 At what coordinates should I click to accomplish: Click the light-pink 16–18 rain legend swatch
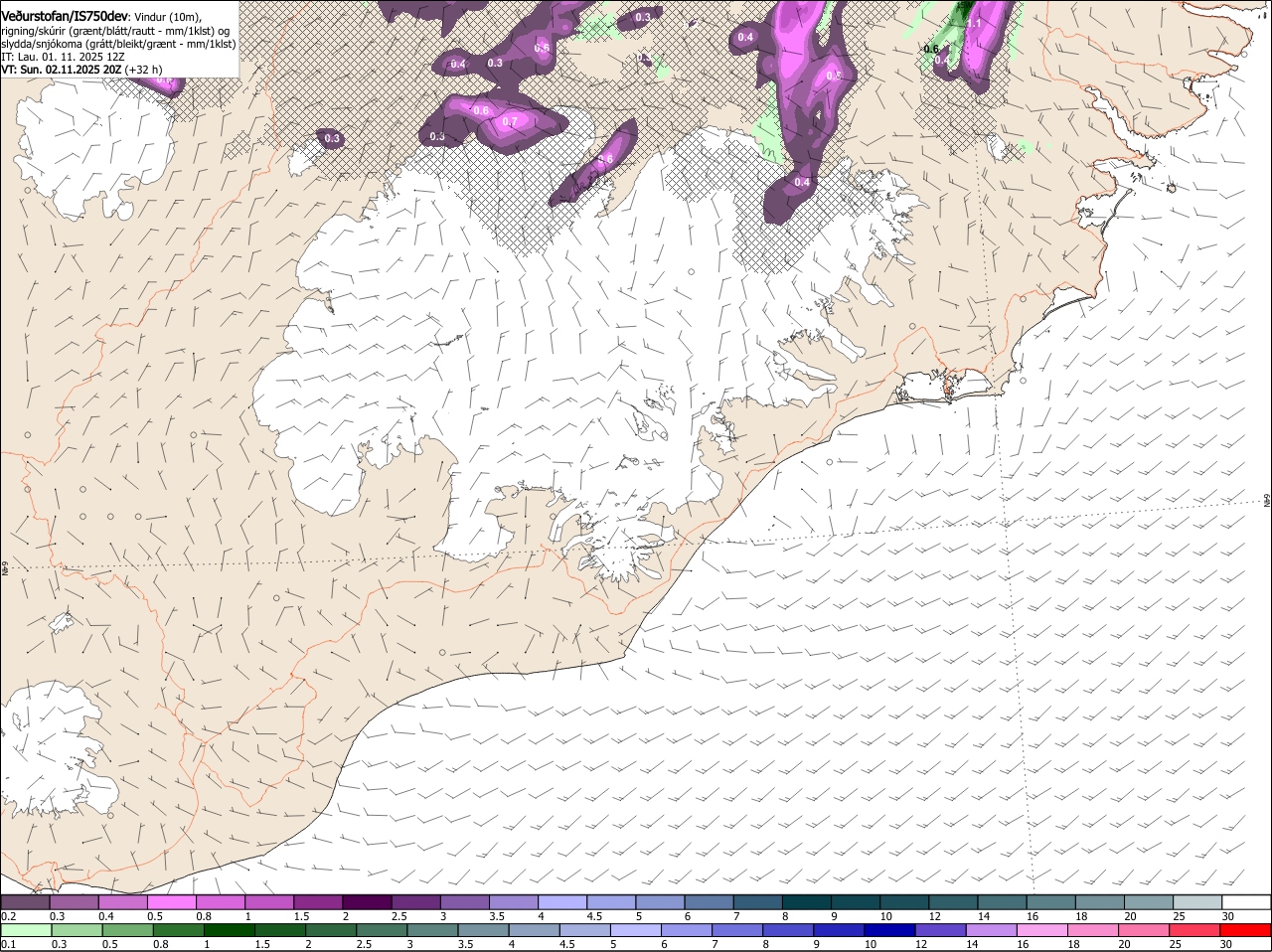click(1043, 930)
